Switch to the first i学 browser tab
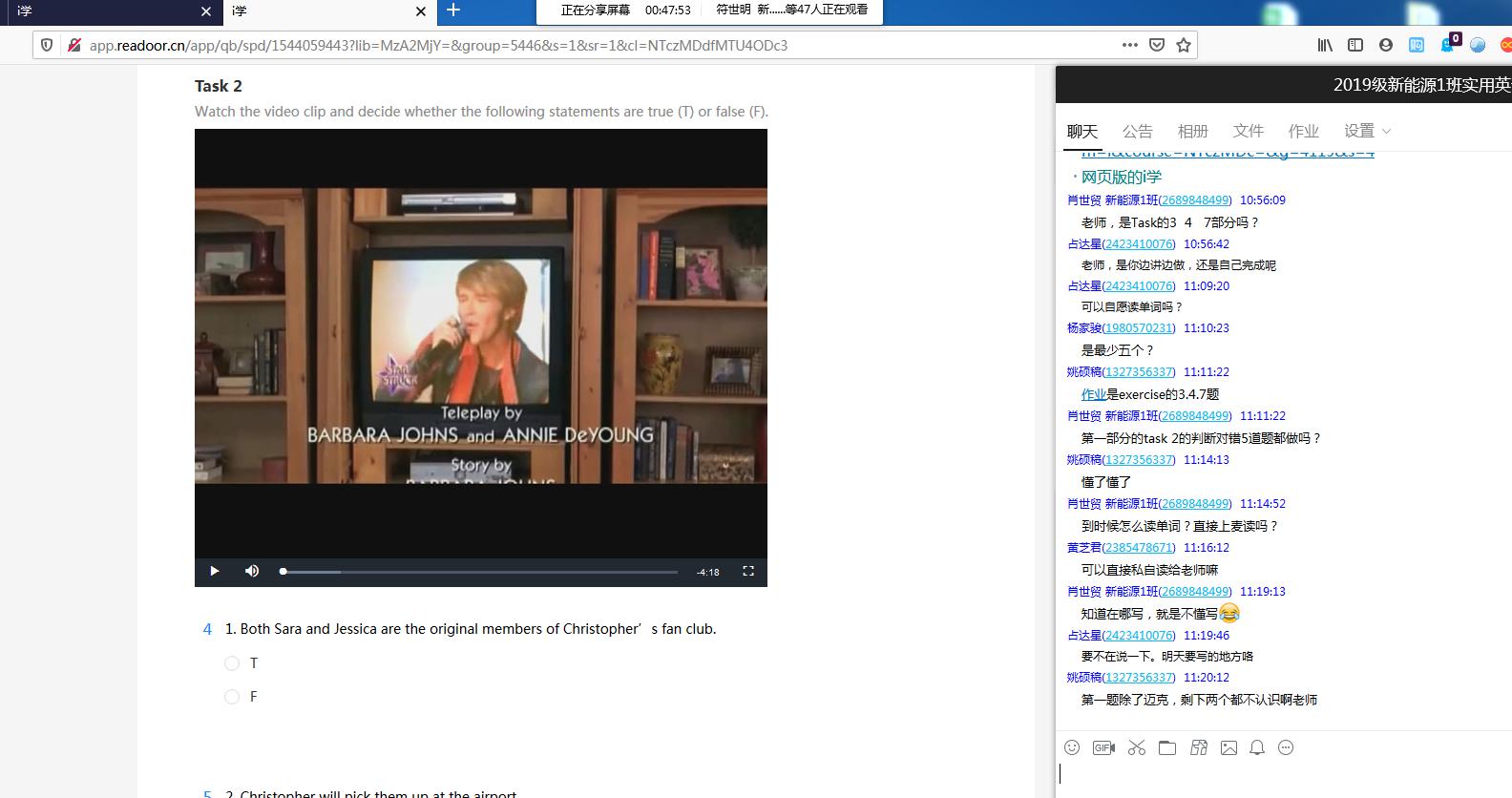Image resolution: width=1512 pixels, height=798 pixels. tap(111, 11)
